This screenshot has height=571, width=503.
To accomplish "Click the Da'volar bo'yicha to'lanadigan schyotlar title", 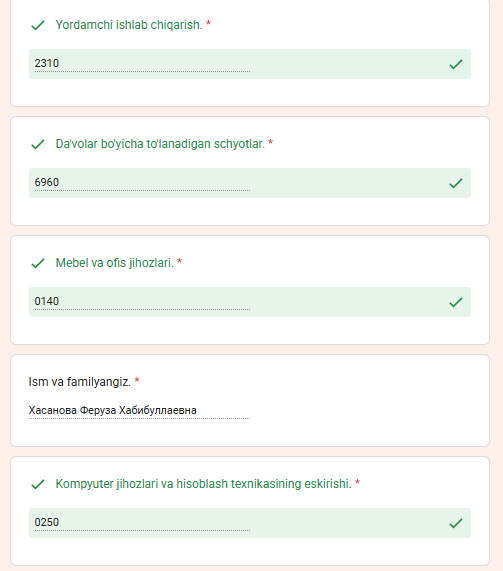I will [x=160, y=144].
